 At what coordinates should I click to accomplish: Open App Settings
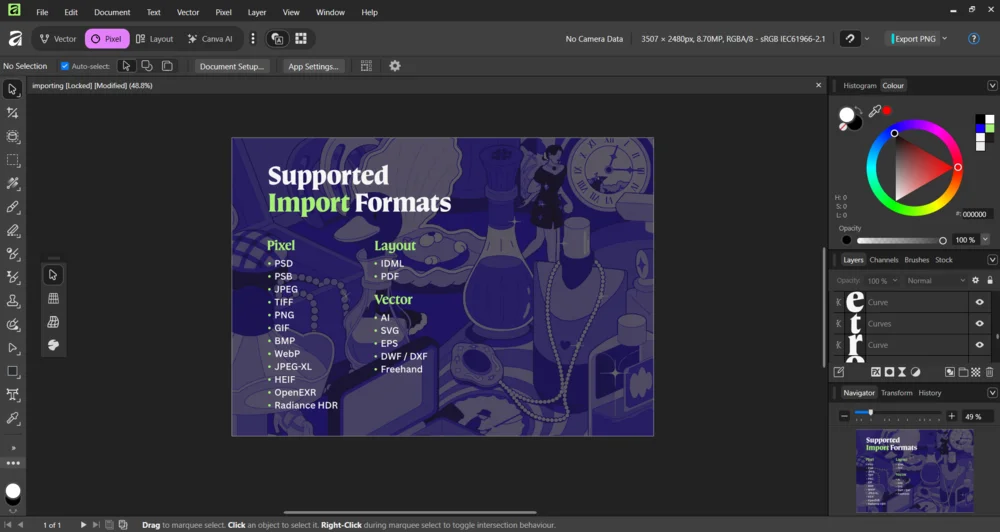pos(313,66)
